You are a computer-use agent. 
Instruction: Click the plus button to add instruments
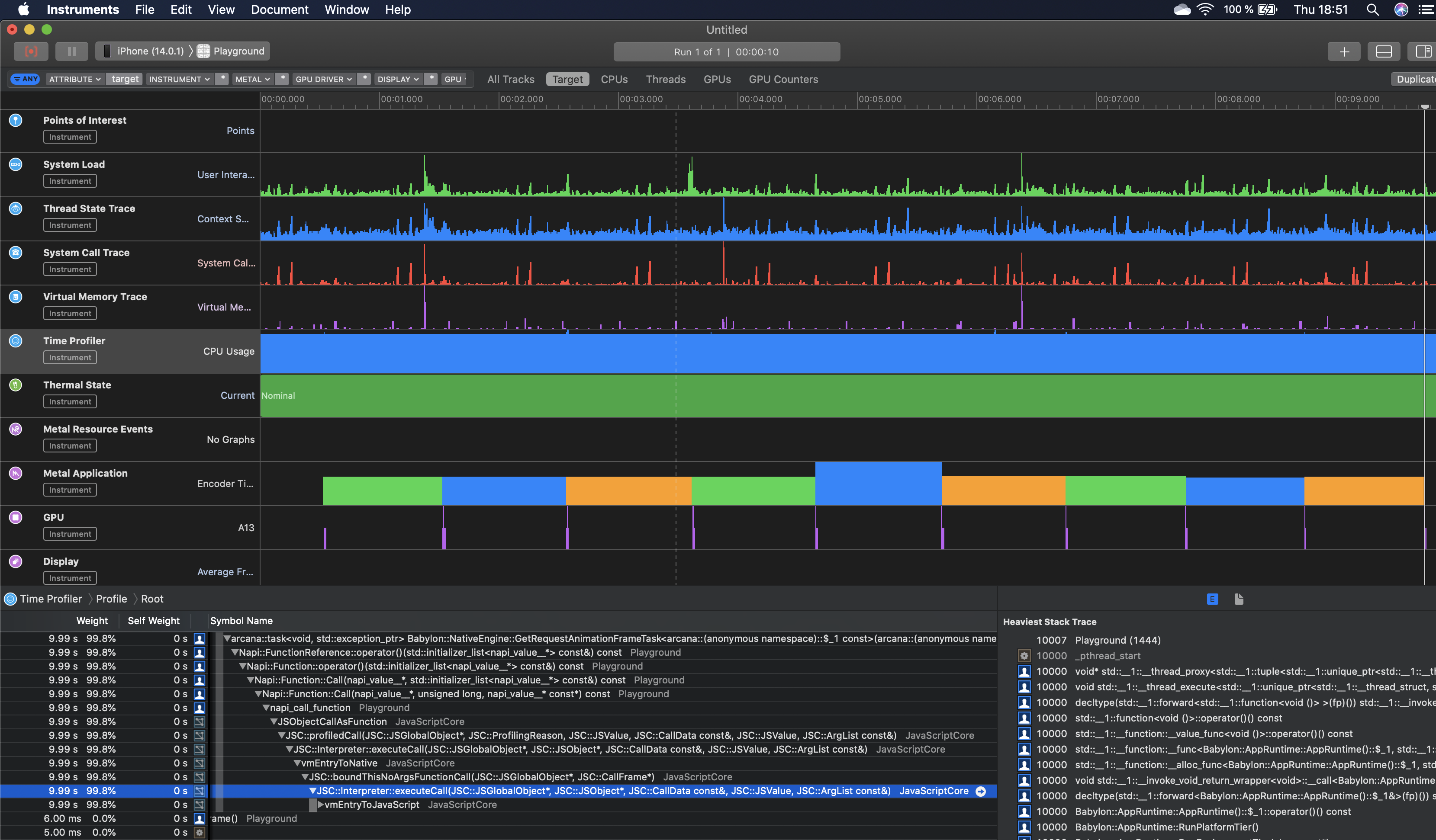pyautogui.click(x=1344, y=51)
